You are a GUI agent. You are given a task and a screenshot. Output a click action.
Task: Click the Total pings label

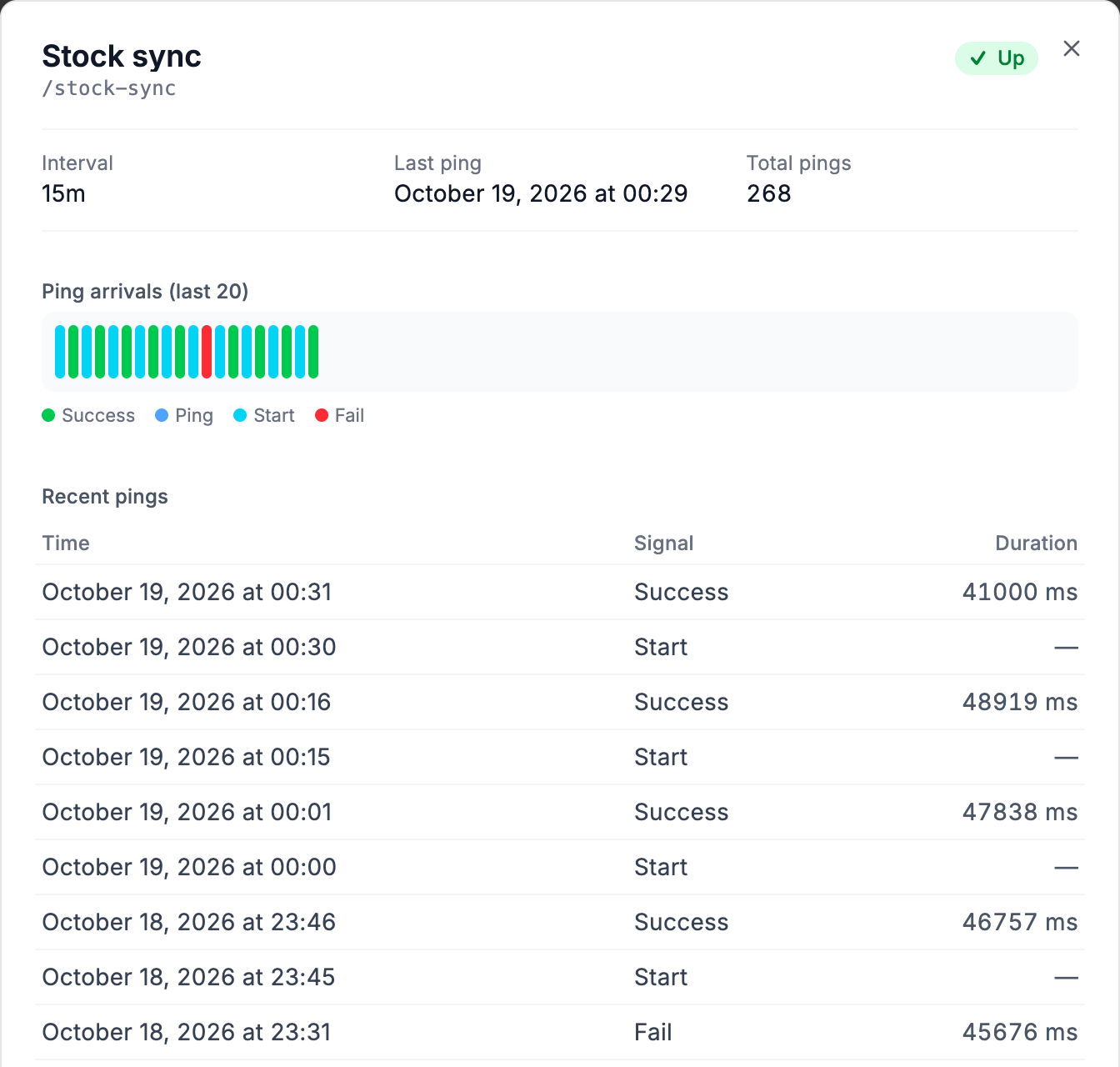(x=799, y=163)
